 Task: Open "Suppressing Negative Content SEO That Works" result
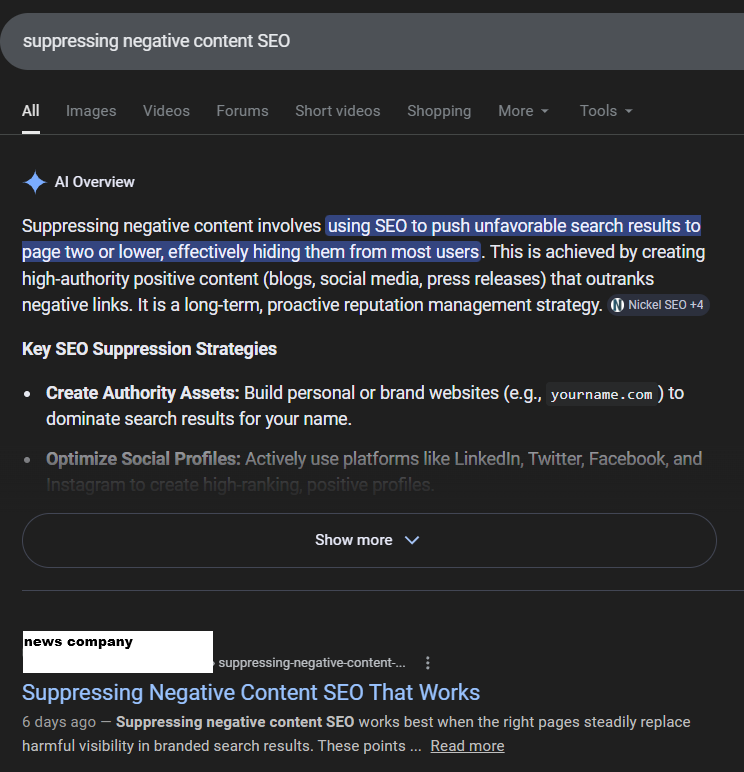251,692
